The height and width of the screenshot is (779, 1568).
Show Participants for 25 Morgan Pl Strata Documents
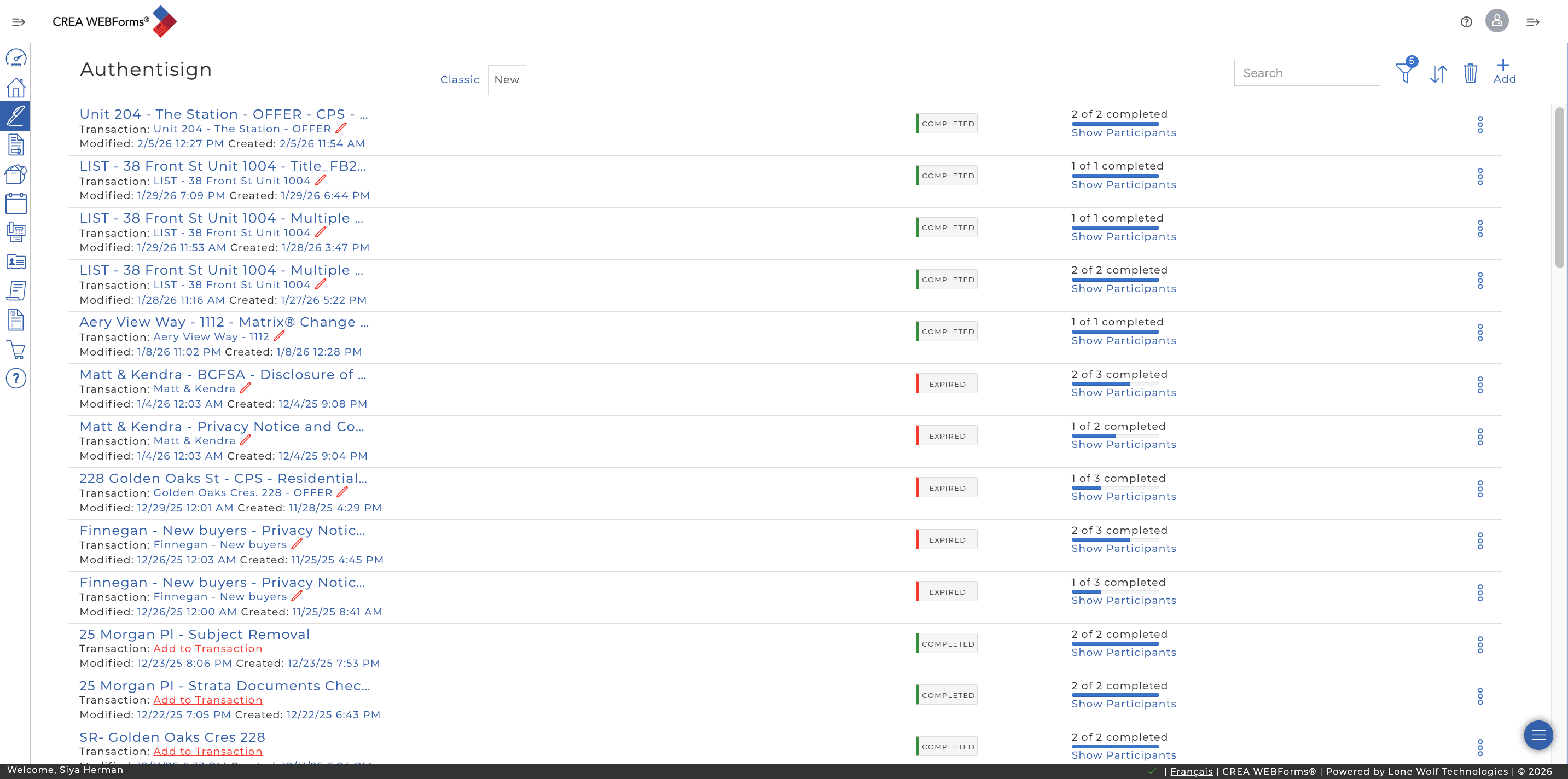click(x=1124, y=704)
